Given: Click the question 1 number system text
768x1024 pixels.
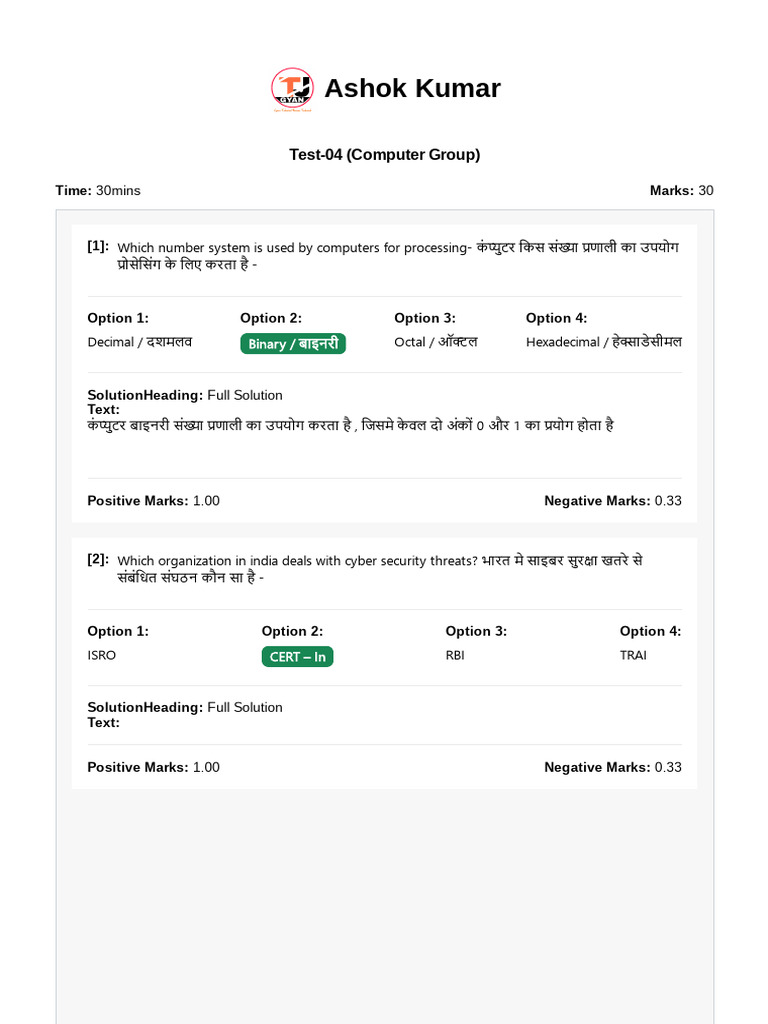Looking at the screenshot, I should pyautogui.click(x=398, y=256).
